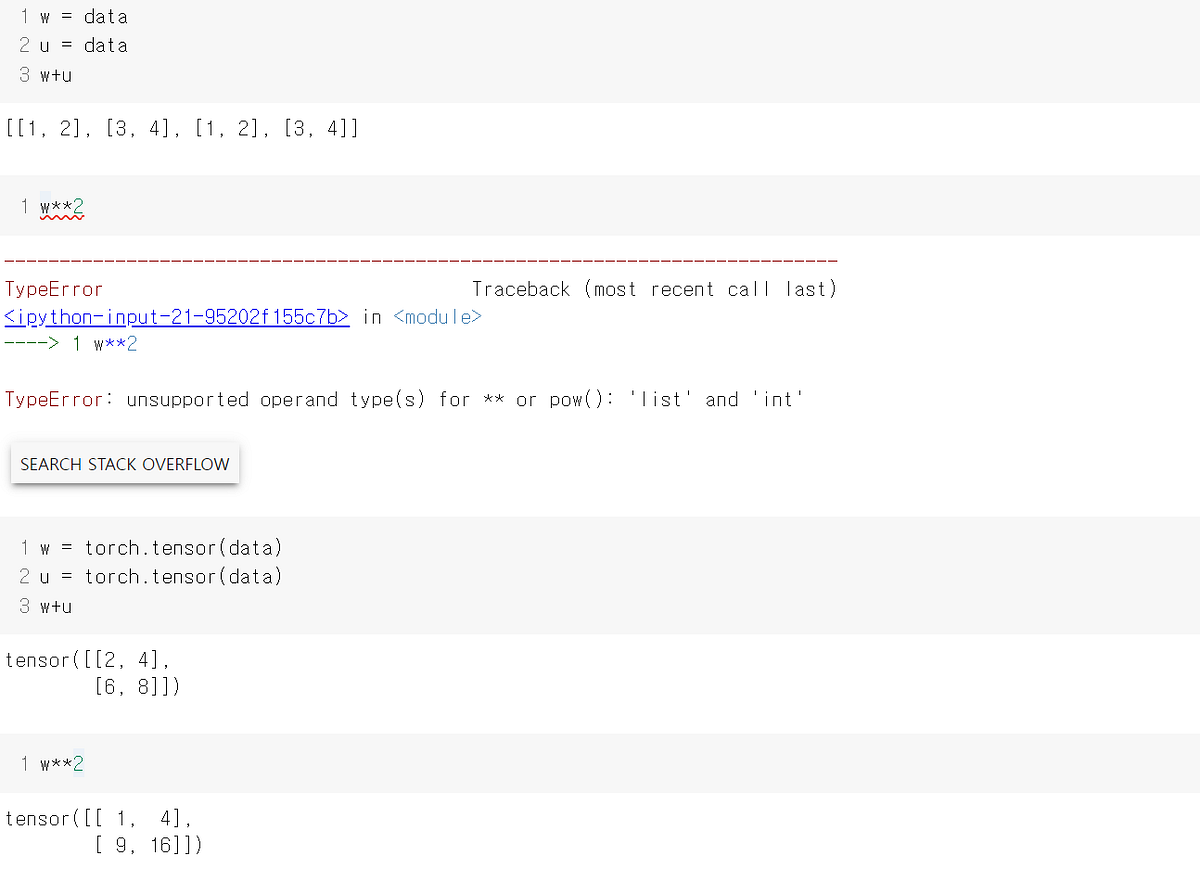The height and width of the screenshot is (869, 1200).
Task: Click the 'u = torch.tensor(data)' code line
Action: click(x=161, y=576)
